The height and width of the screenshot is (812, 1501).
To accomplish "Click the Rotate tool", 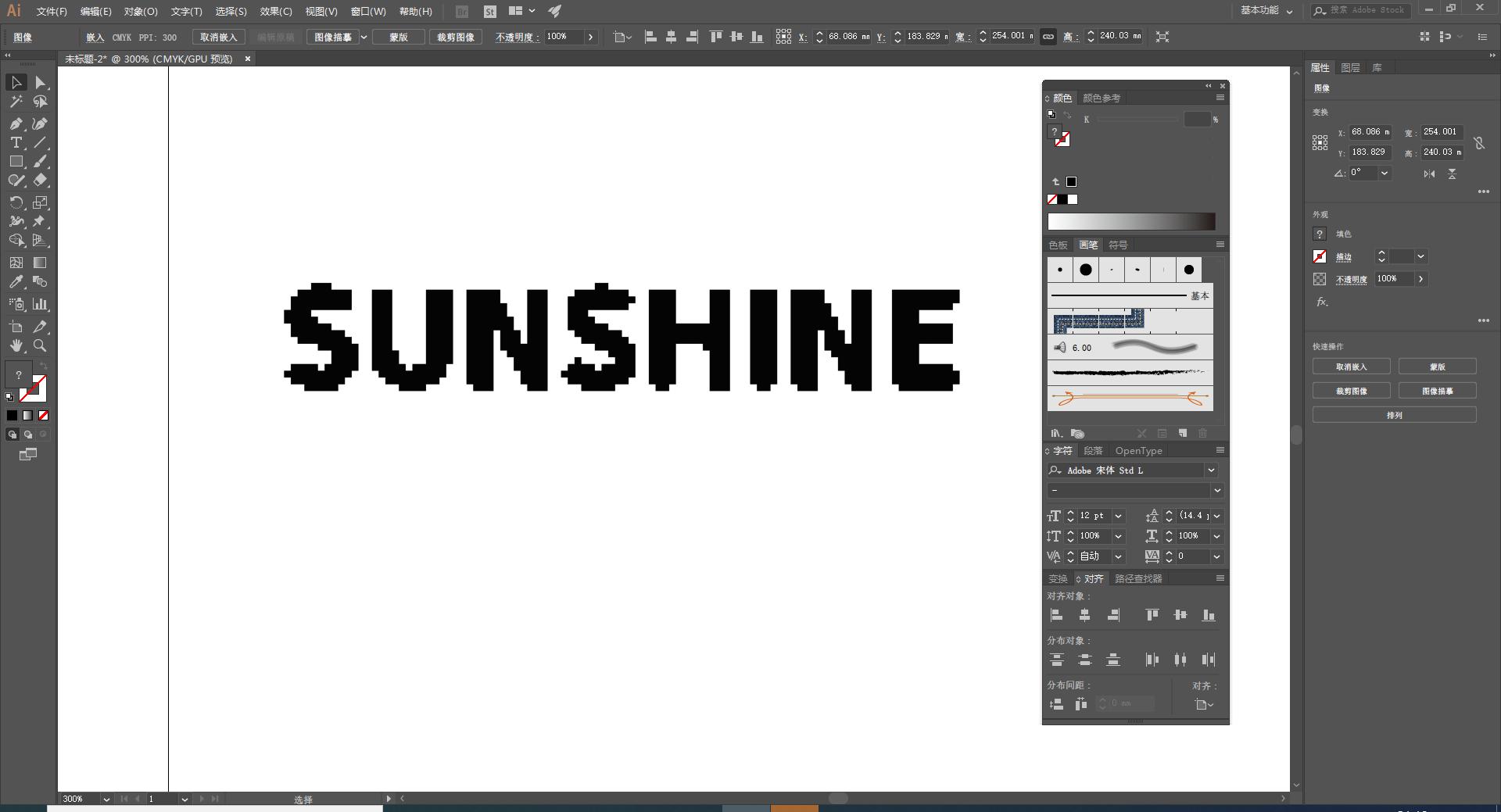I will [16, 202].
